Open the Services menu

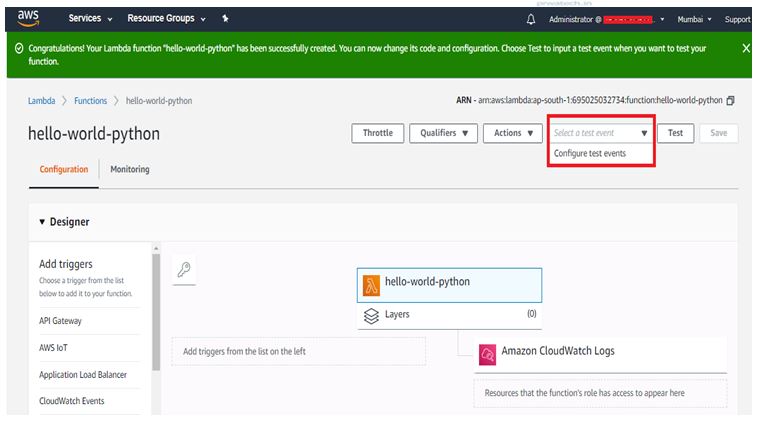coord(90,18)
